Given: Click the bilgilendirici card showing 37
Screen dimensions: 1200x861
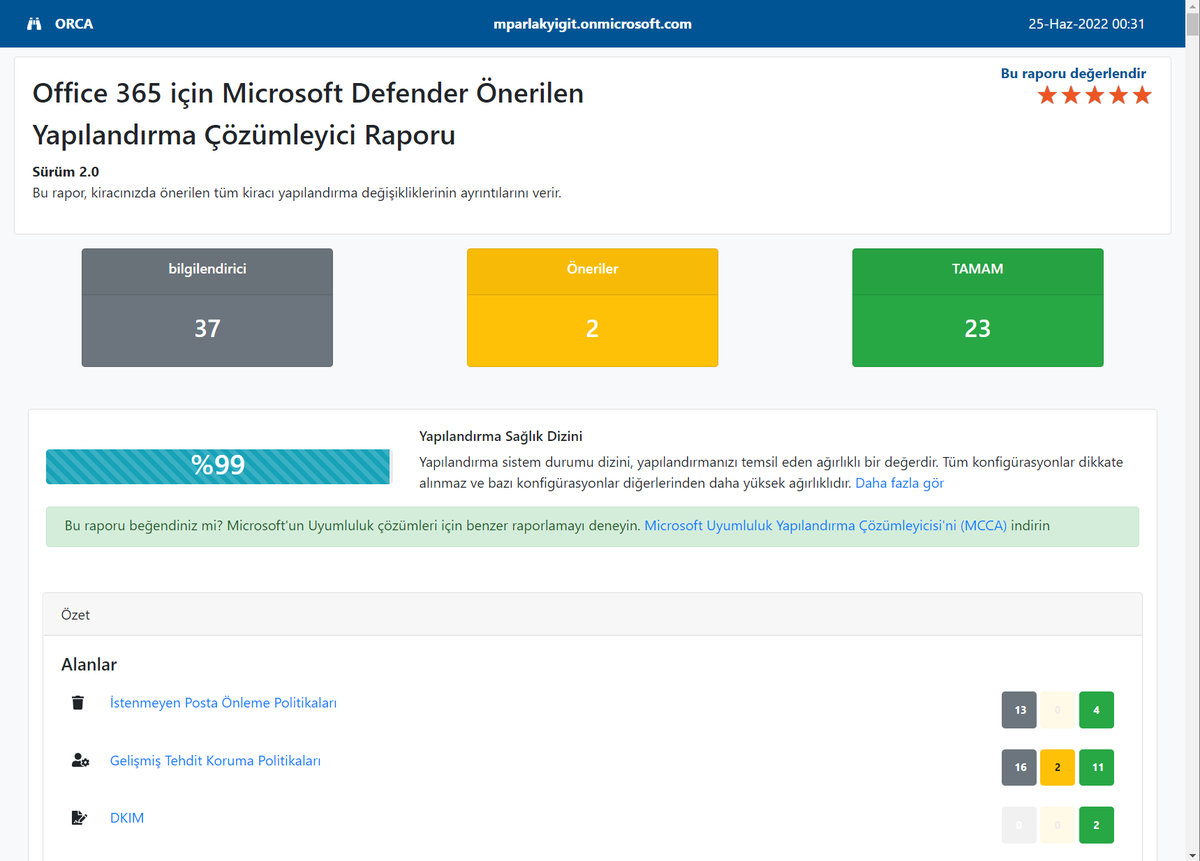Looking at the screenshot, I should pyautogui.click(x=207, y=308).
